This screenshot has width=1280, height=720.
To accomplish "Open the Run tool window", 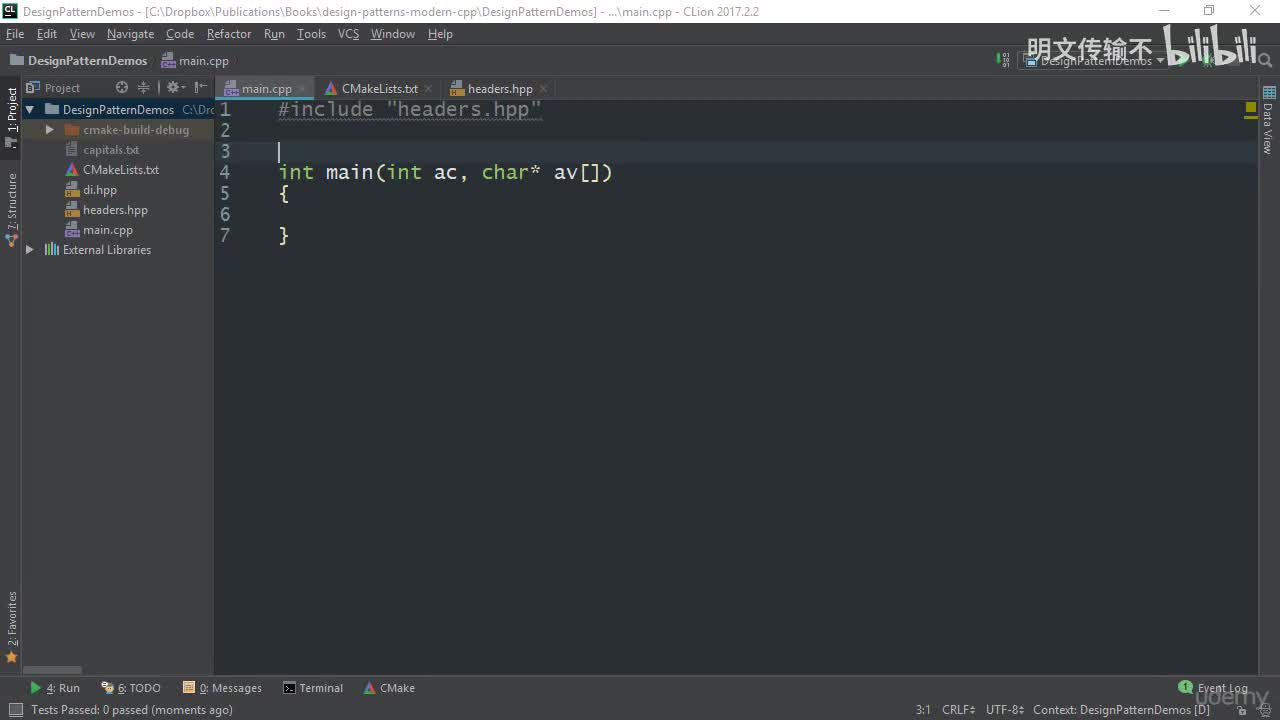I will coord(55,688).
